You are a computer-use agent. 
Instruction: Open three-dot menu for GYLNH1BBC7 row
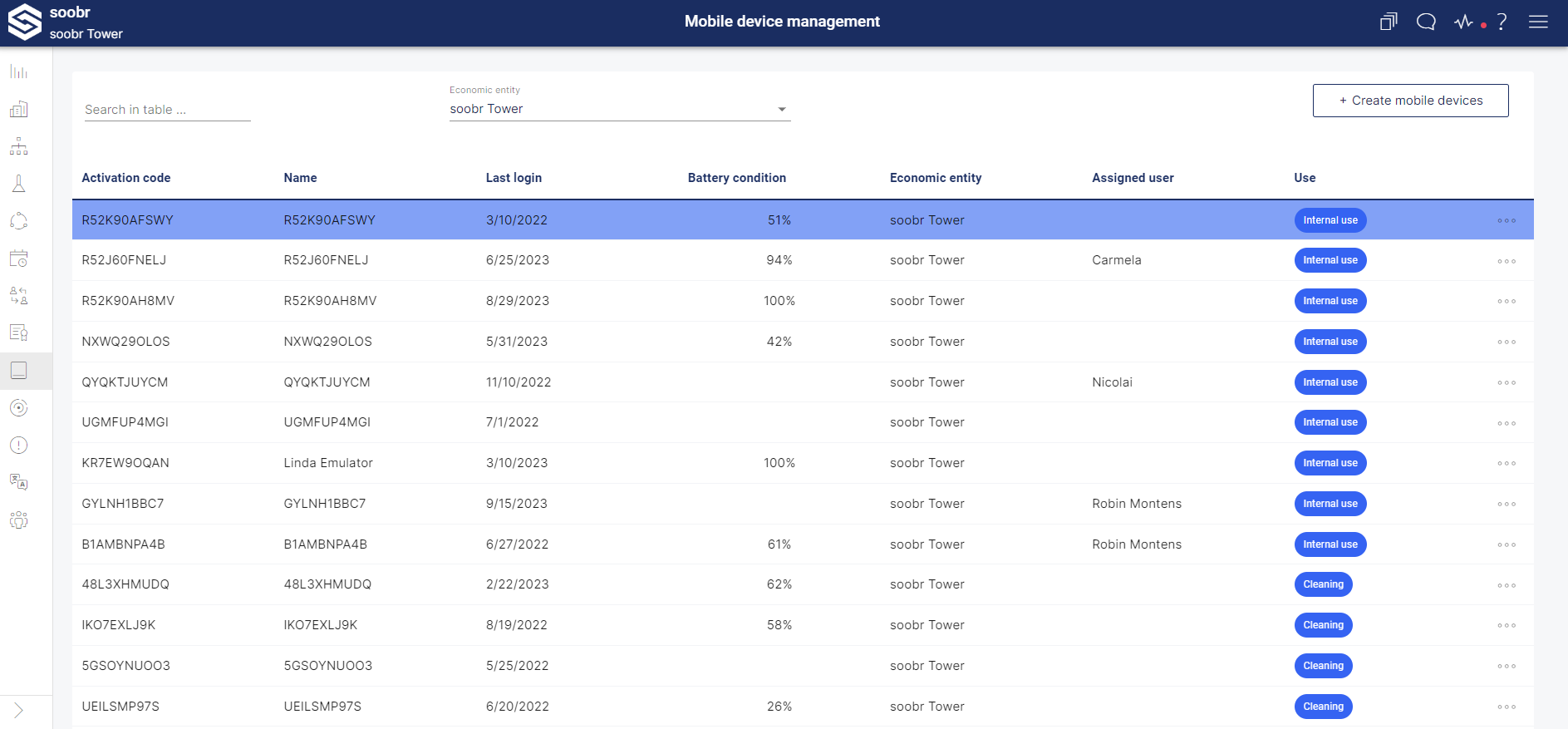pyautogui.click(x=1507, y=504)
